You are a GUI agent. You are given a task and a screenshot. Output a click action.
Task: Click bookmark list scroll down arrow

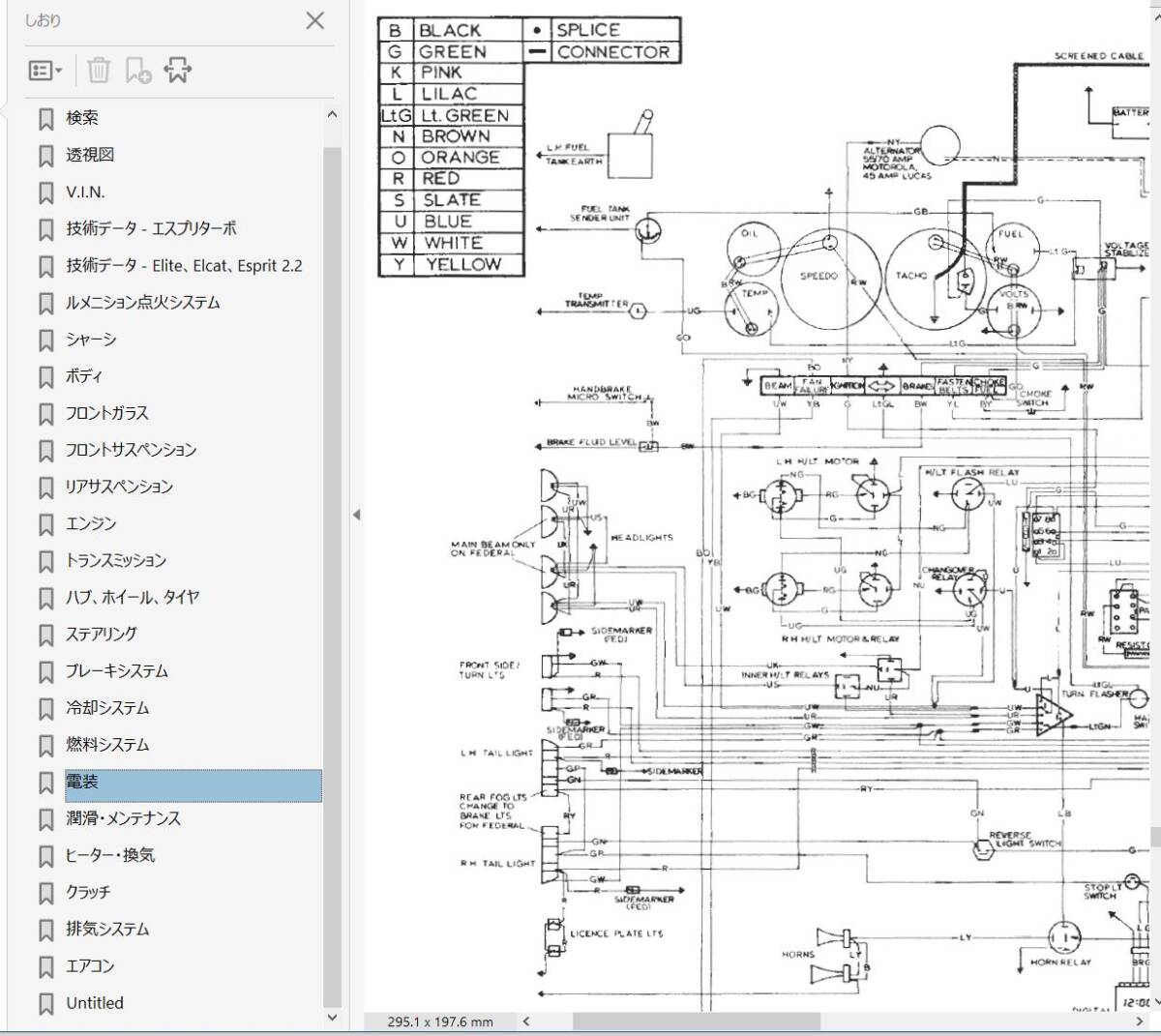click(x=333, y=1018)
